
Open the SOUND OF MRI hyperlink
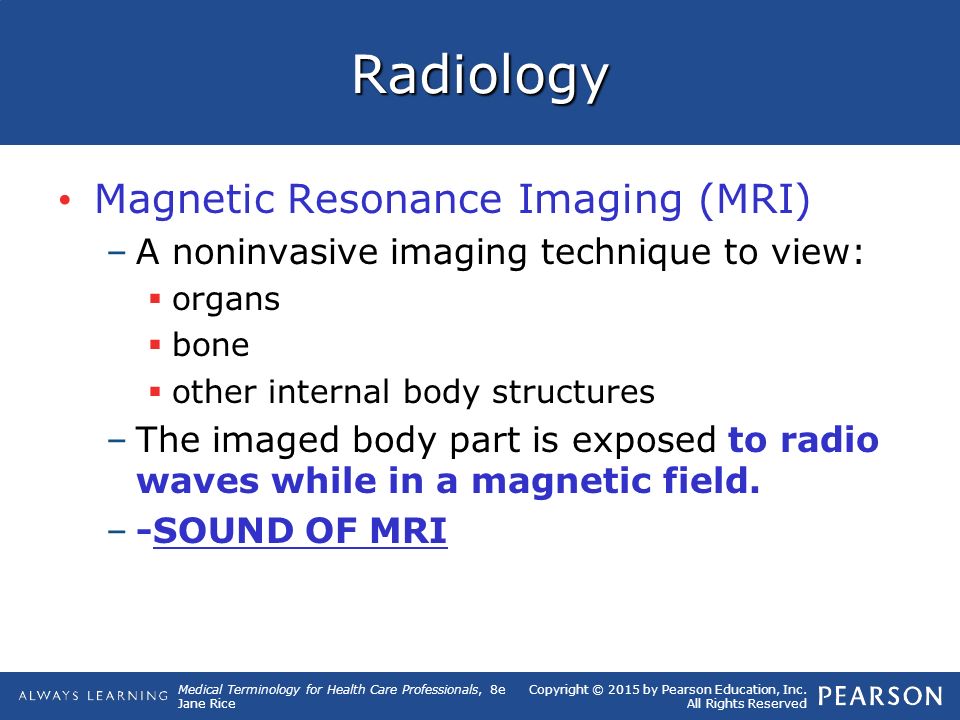[x=300, y=530]
